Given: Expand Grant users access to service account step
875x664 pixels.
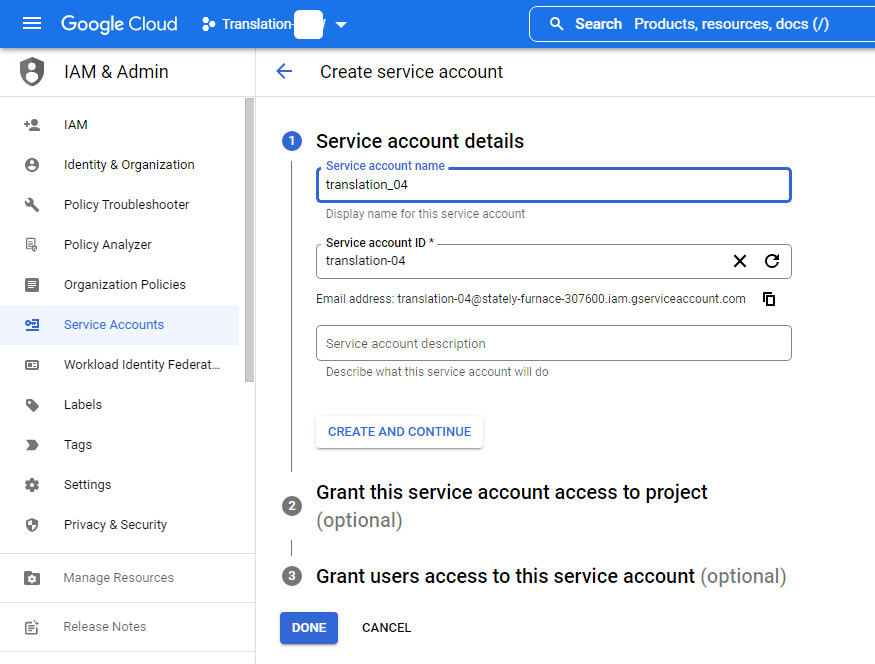Looking at the screenshot, I should pos(551,576).
